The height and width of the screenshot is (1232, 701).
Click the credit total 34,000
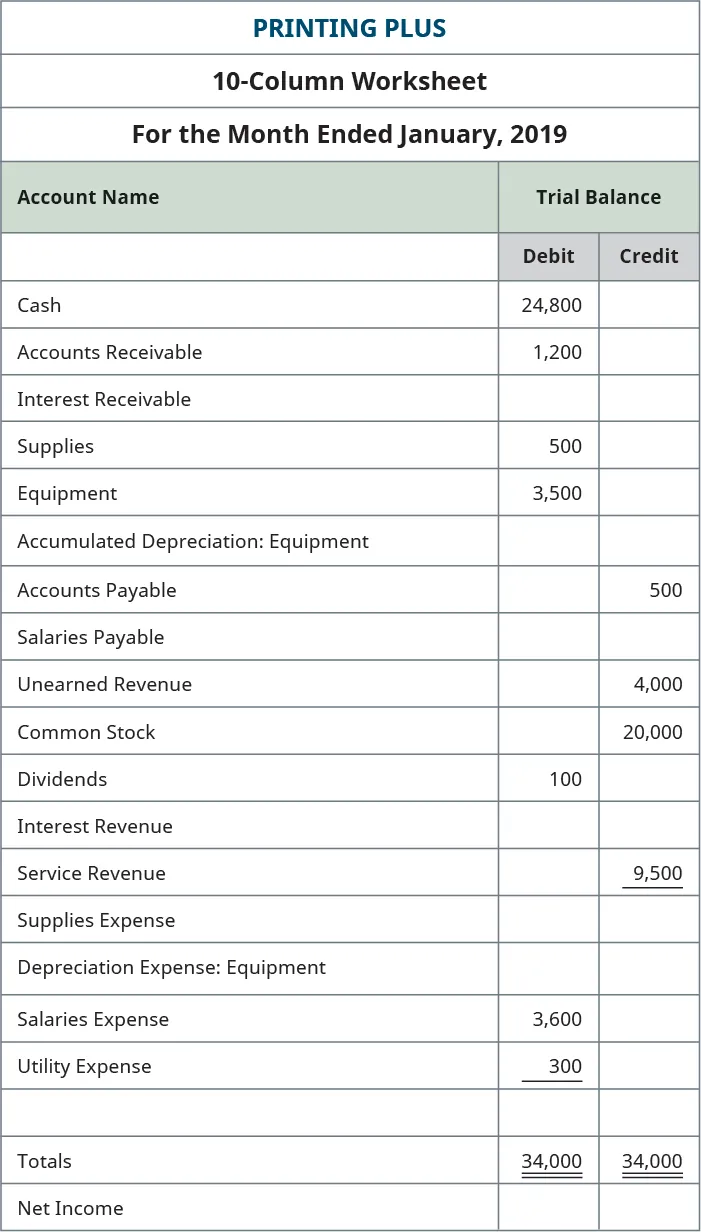(652, 1161)
